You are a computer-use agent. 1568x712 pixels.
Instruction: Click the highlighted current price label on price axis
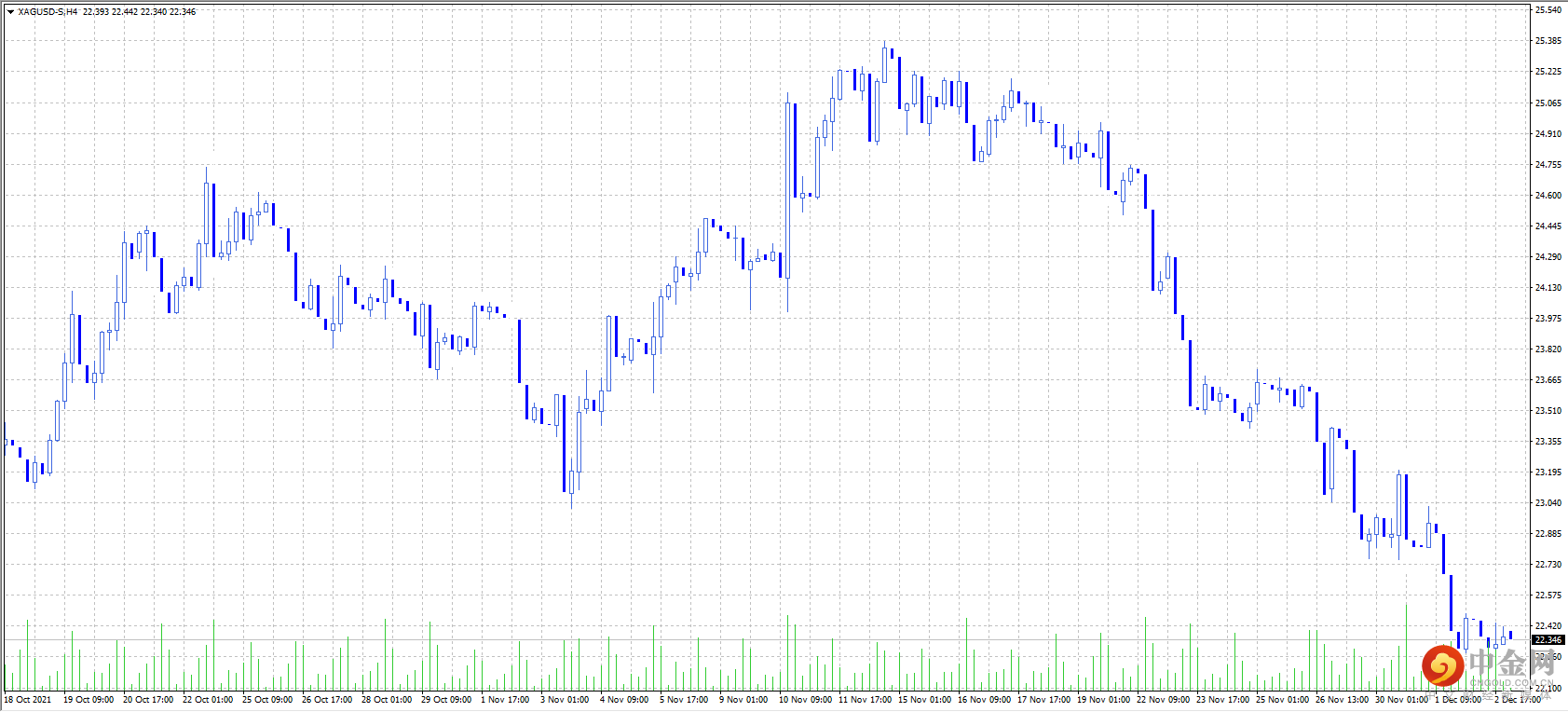click(1548, 640)
